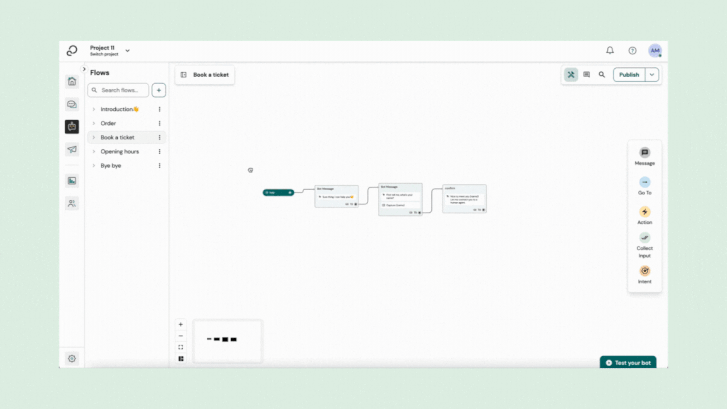
Task: Add a Message block from the palette
Action: pos(644,153)
